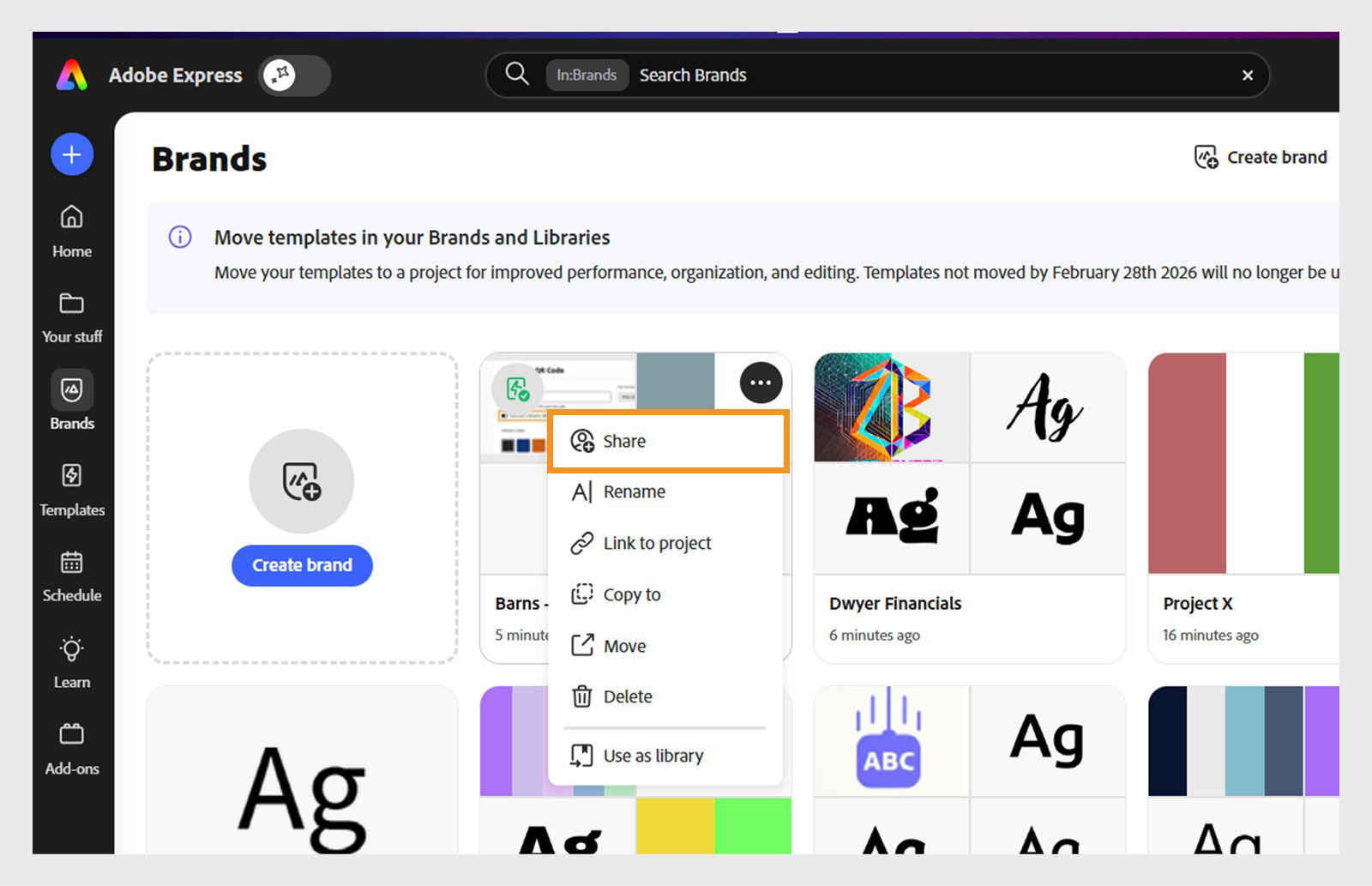Click the bright green swatch beside yellow
The width and height of the screenshot is (1372, 886).
(x=753, y=825)
